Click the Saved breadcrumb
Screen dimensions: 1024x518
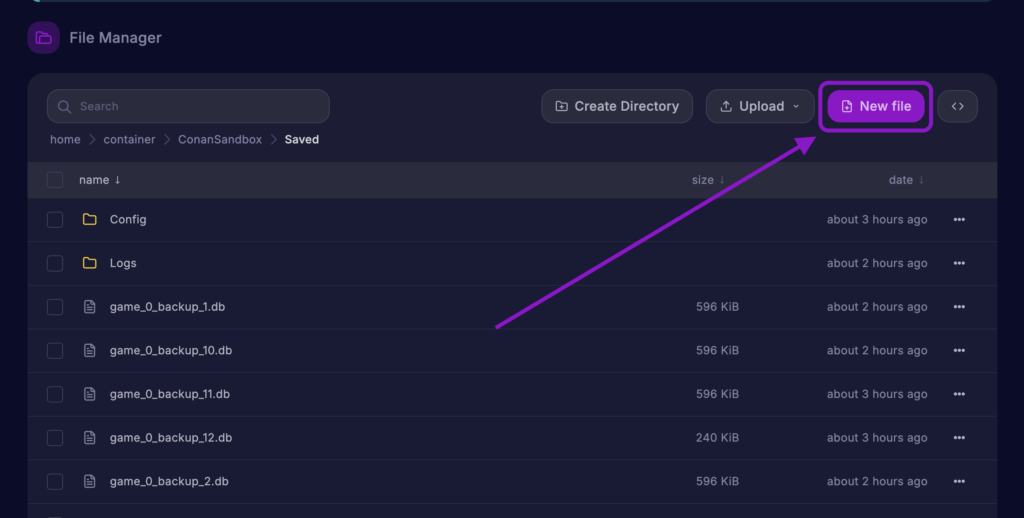(x=302, y=140)
